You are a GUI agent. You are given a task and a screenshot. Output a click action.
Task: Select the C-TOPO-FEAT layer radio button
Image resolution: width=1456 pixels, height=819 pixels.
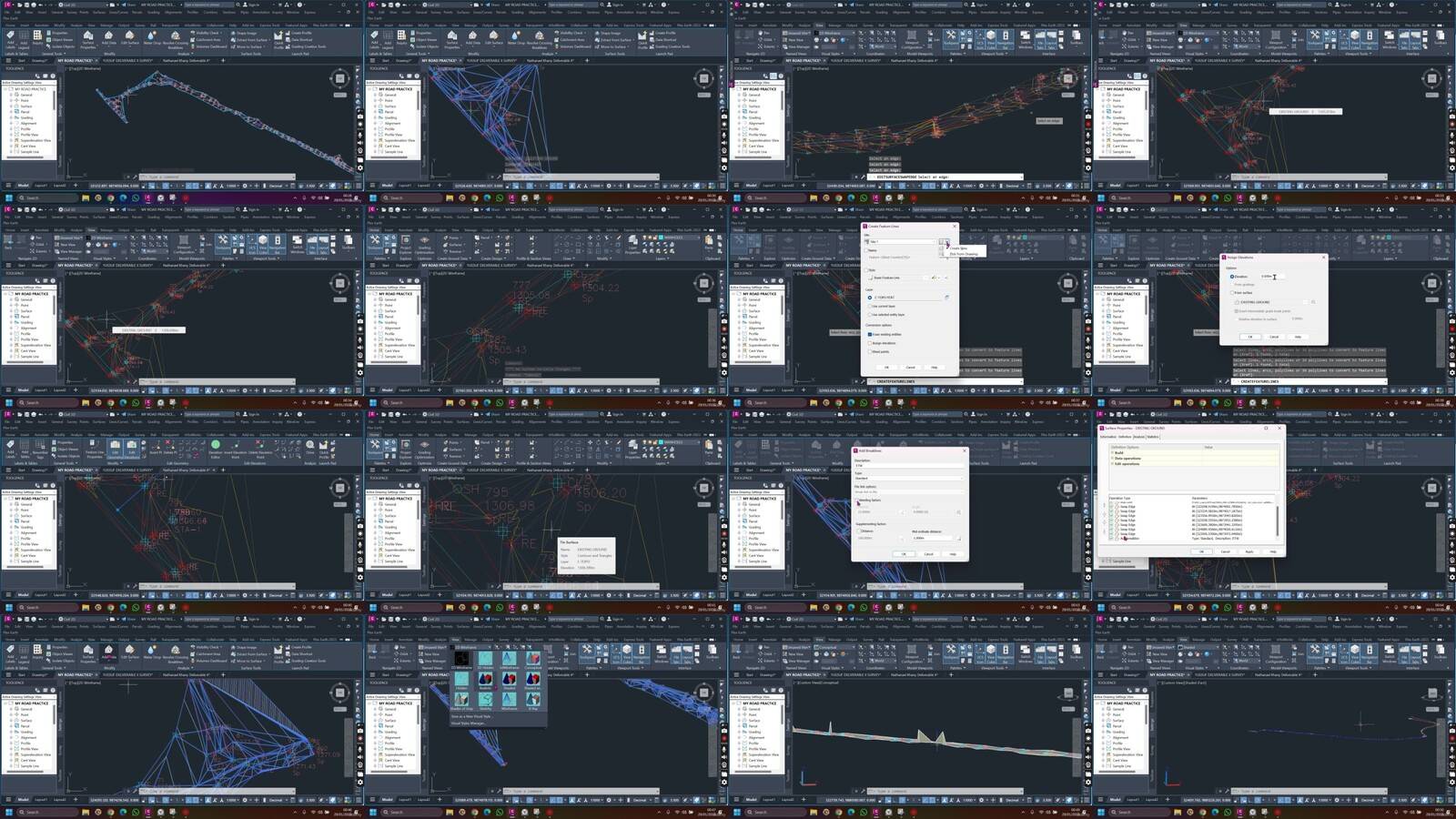870,298
